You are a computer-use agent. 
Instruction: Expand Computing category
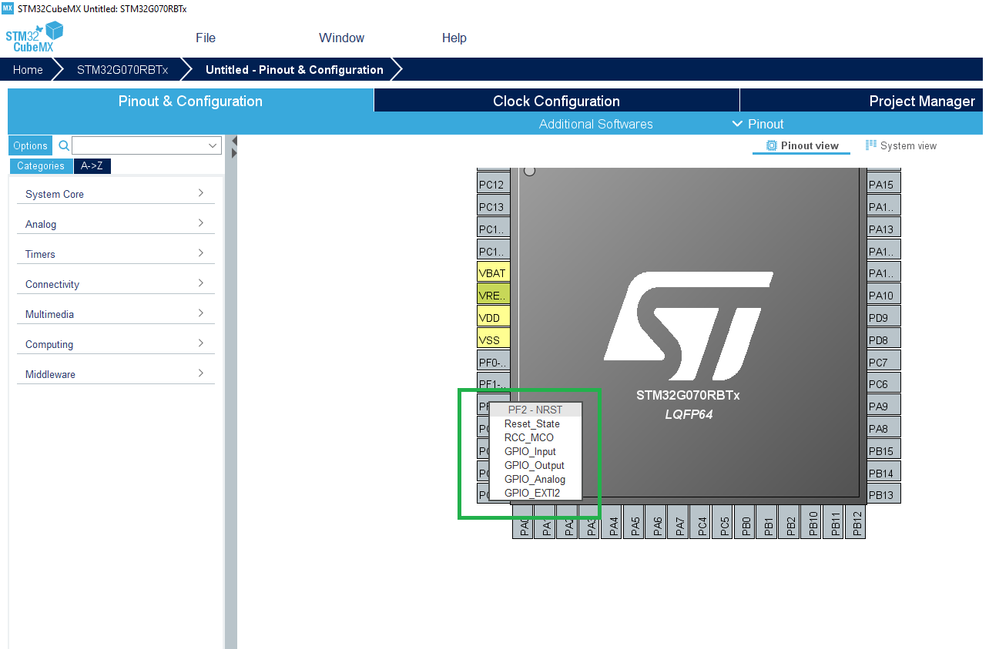[115, 343]
